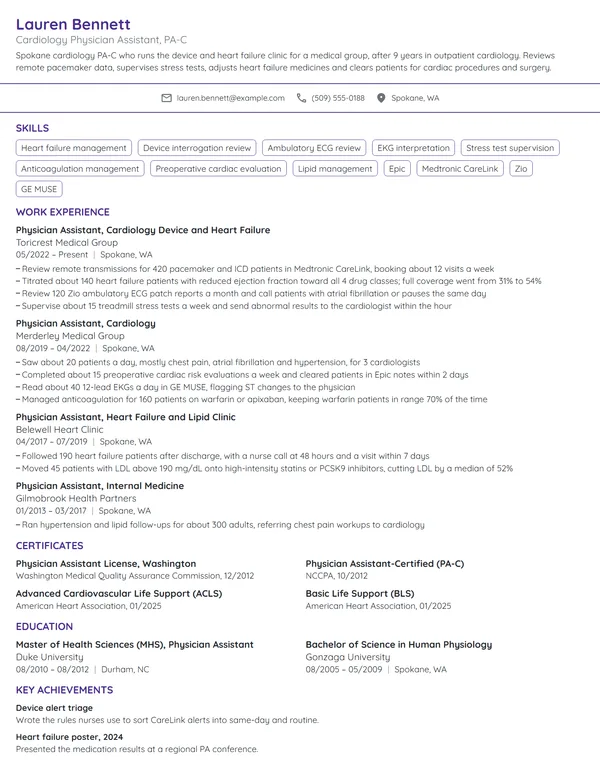Click the NCCPA, 10/2012 issuer line
The height and width of the screenshot is (776, 600).
pyautogui.click(x=337, y=576)
